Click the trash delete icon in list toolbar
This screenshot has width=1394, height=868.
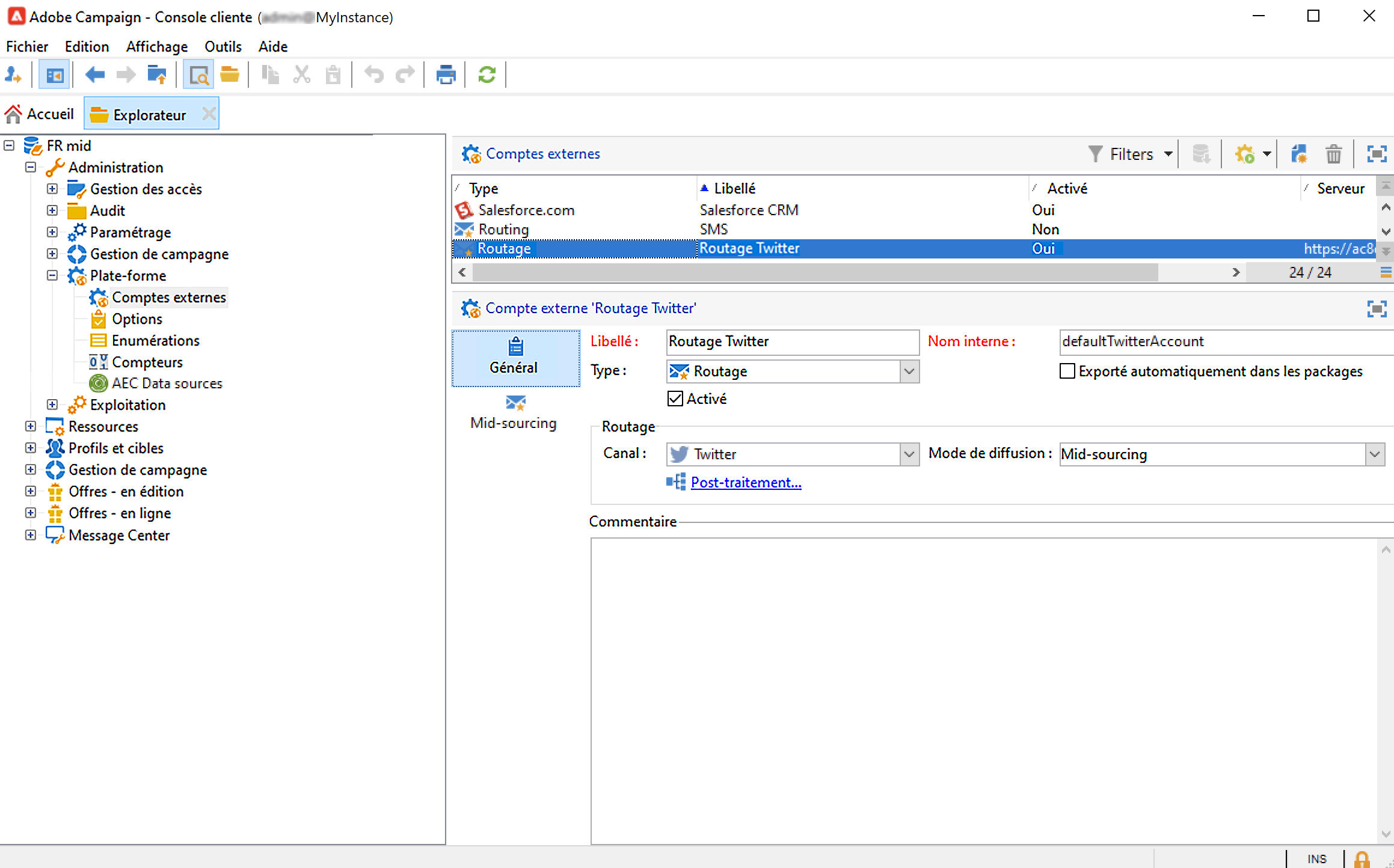tap(1333, 154)
